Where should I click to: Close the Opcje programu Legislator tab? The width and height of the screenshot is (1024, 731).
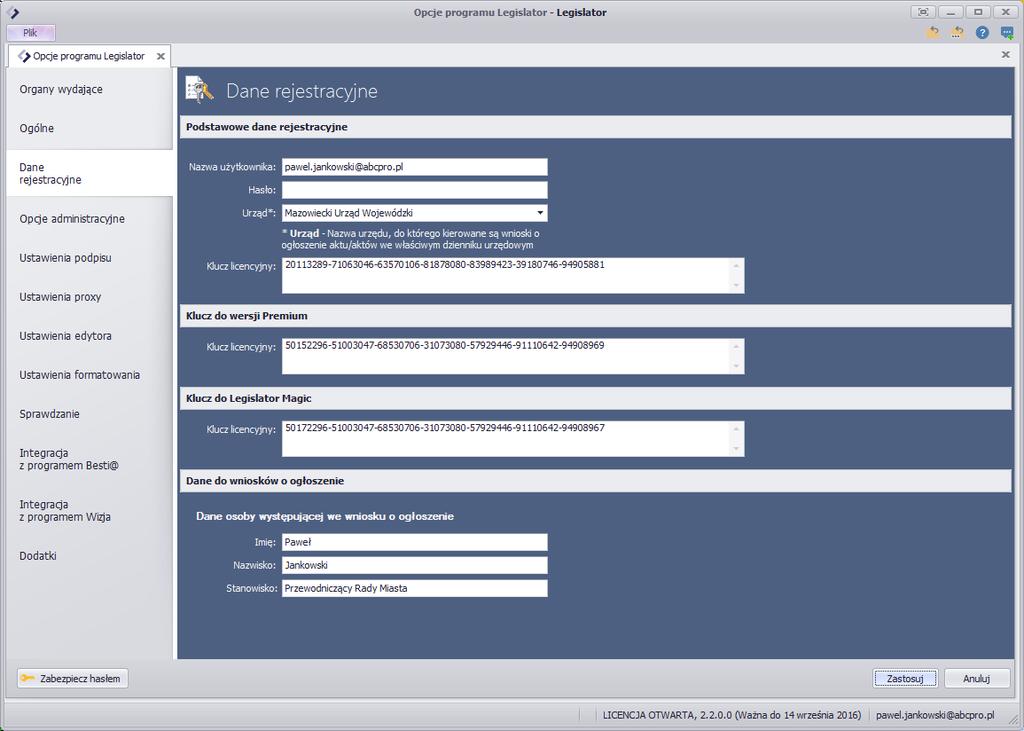[161, 56]
